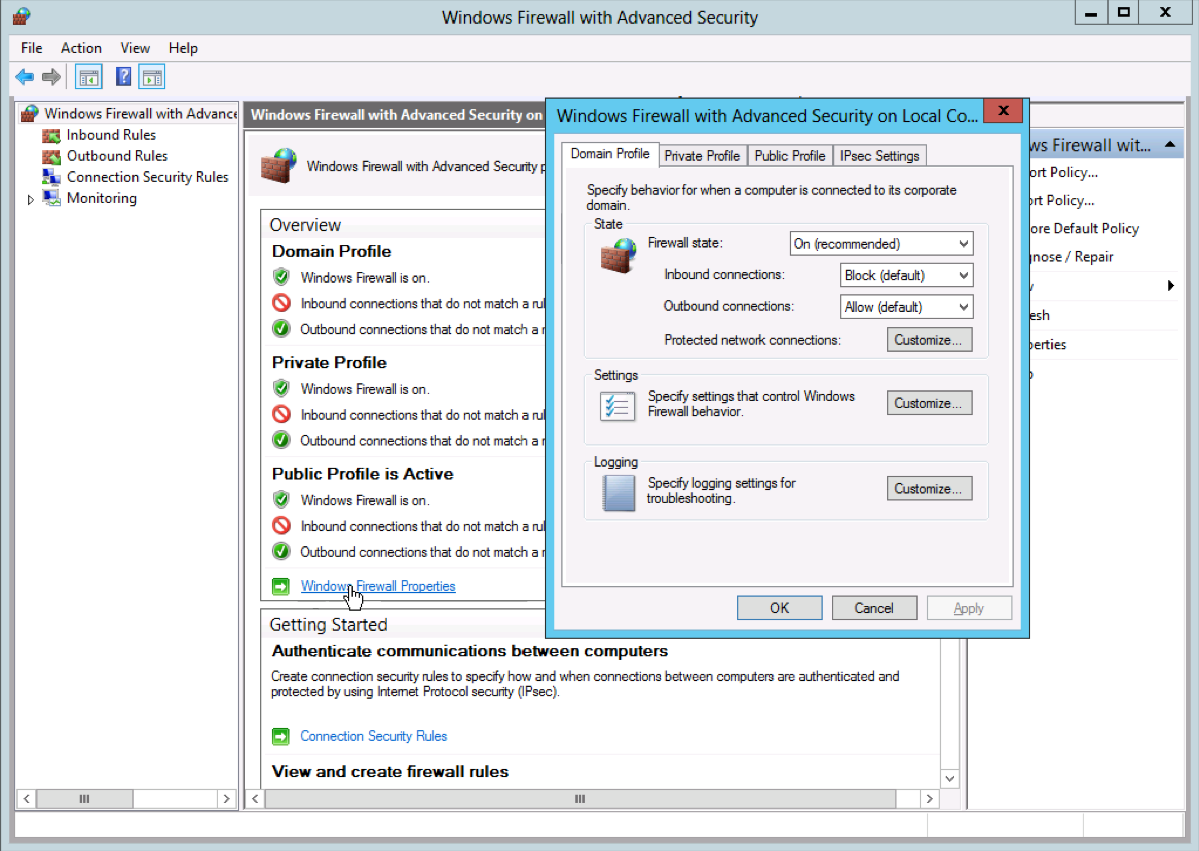
Task: Click the red blocked icon under Domain Profile
Action: click(x=281, y=303)
